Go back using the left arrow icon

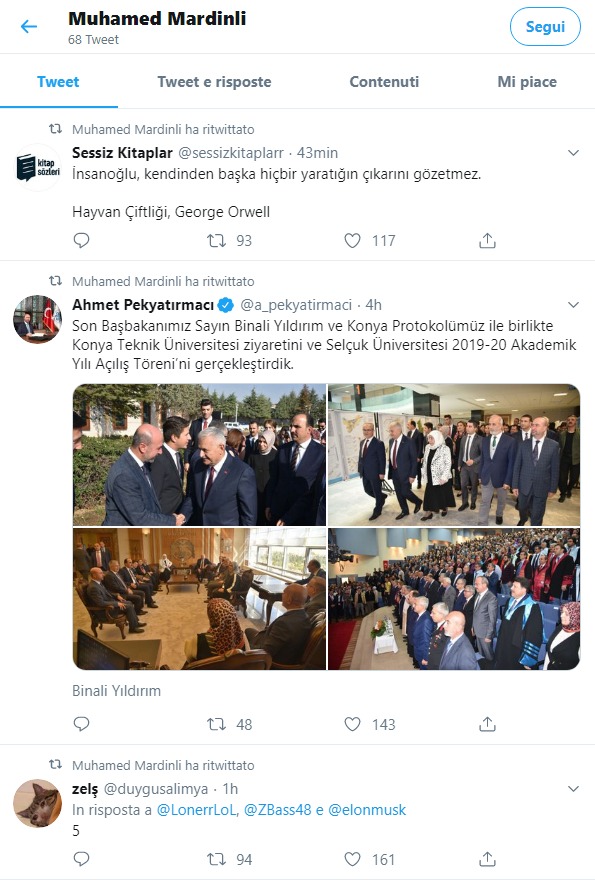click(x=29, y=26)
